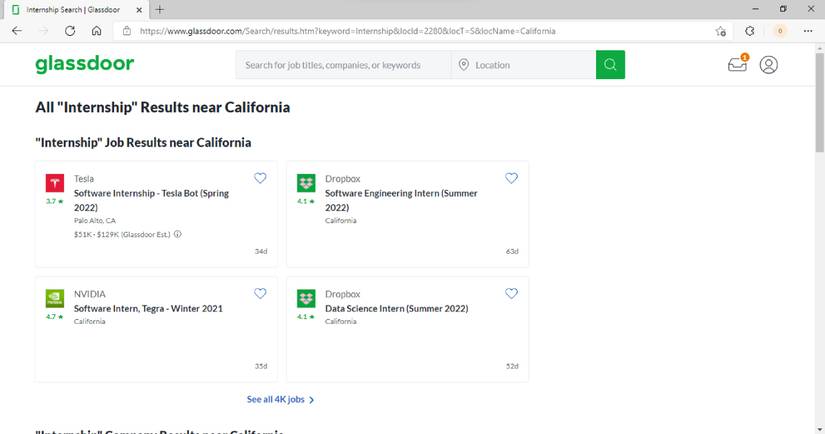
Task: Click the NVIDIA company name
Action: [x=89, y=294]
